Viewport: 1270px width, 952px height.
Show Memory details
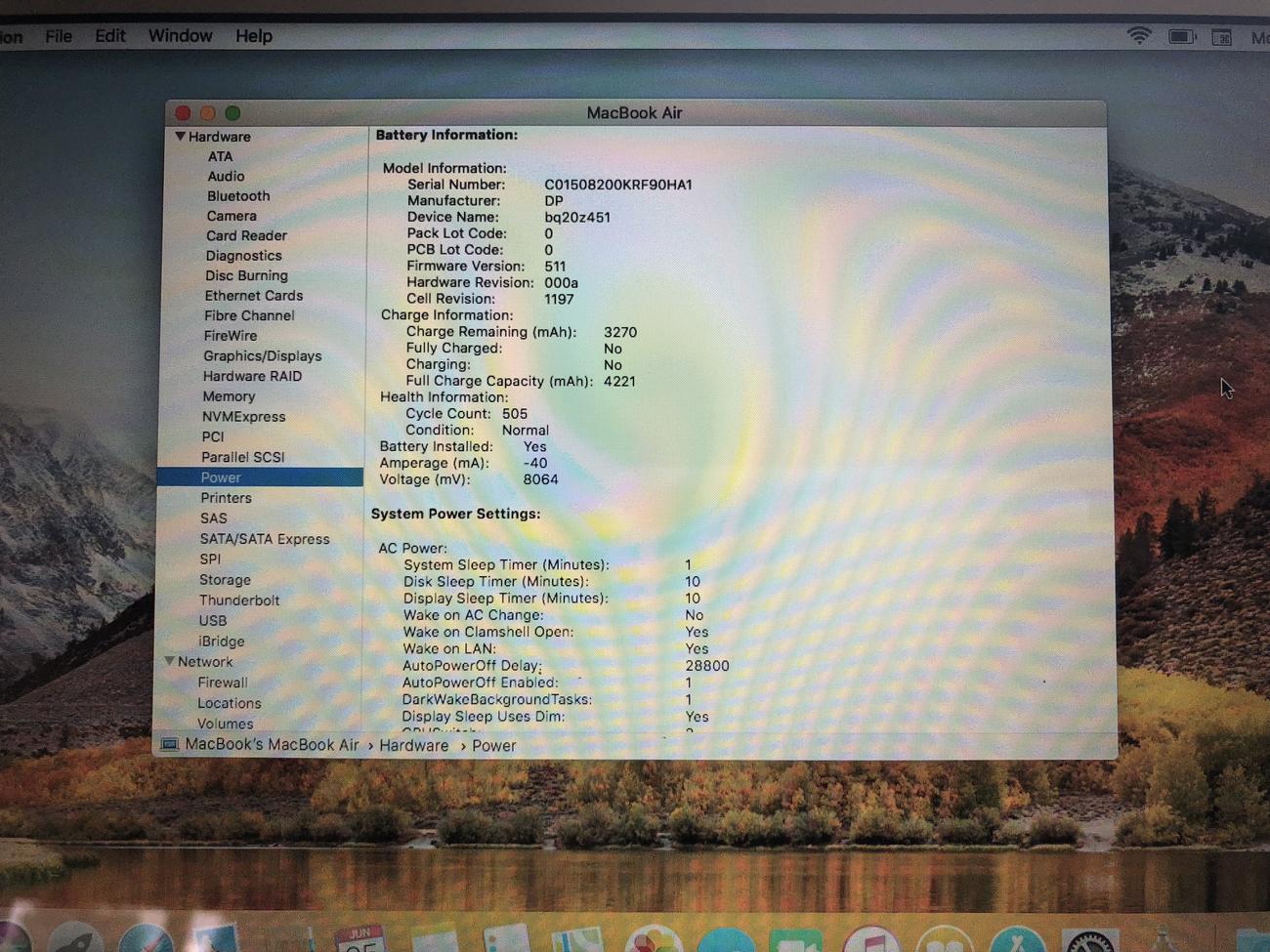[229, 396]
